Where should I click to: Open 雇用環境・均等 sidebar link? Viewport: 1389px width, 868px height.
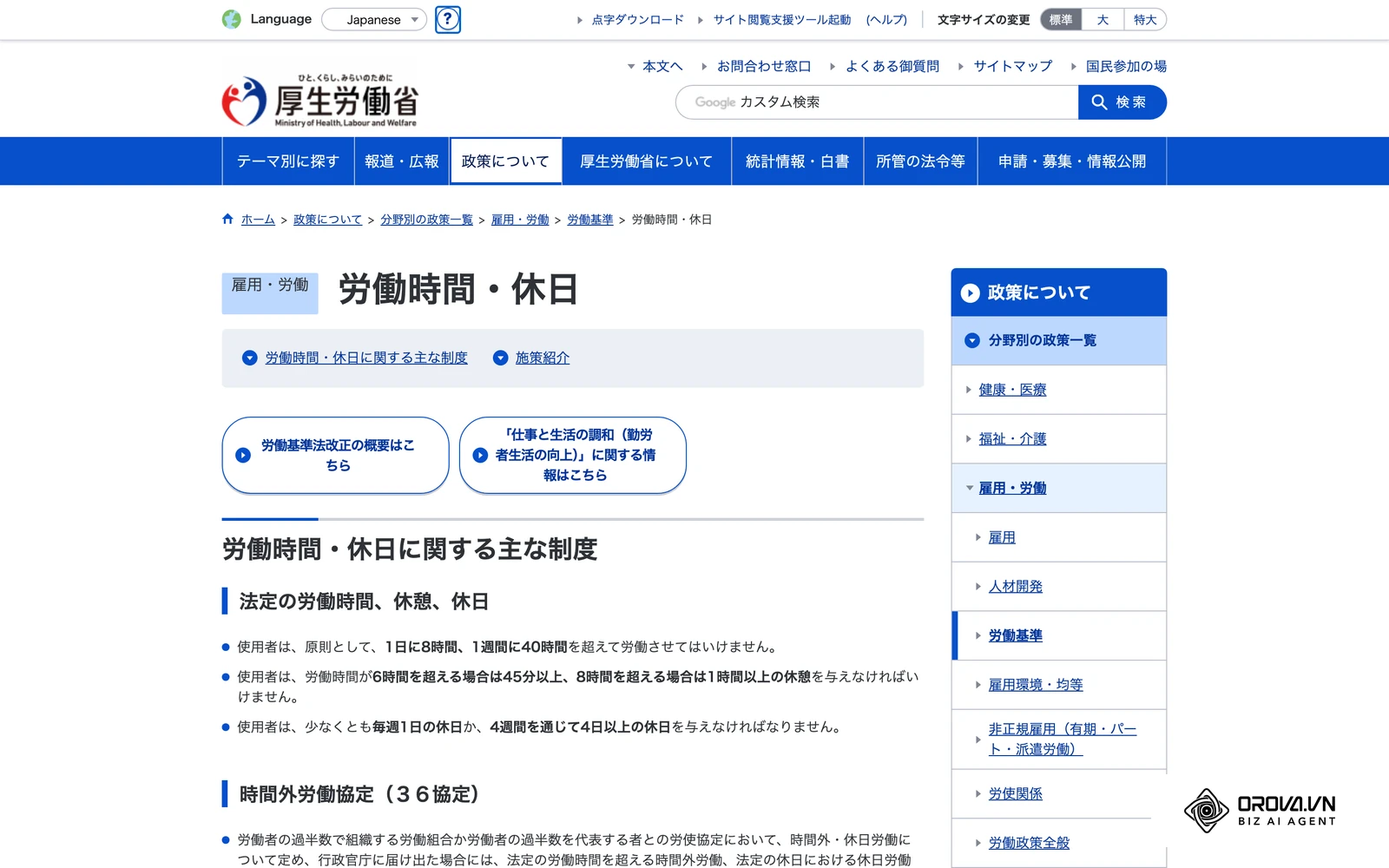[x=1036, y=685]
